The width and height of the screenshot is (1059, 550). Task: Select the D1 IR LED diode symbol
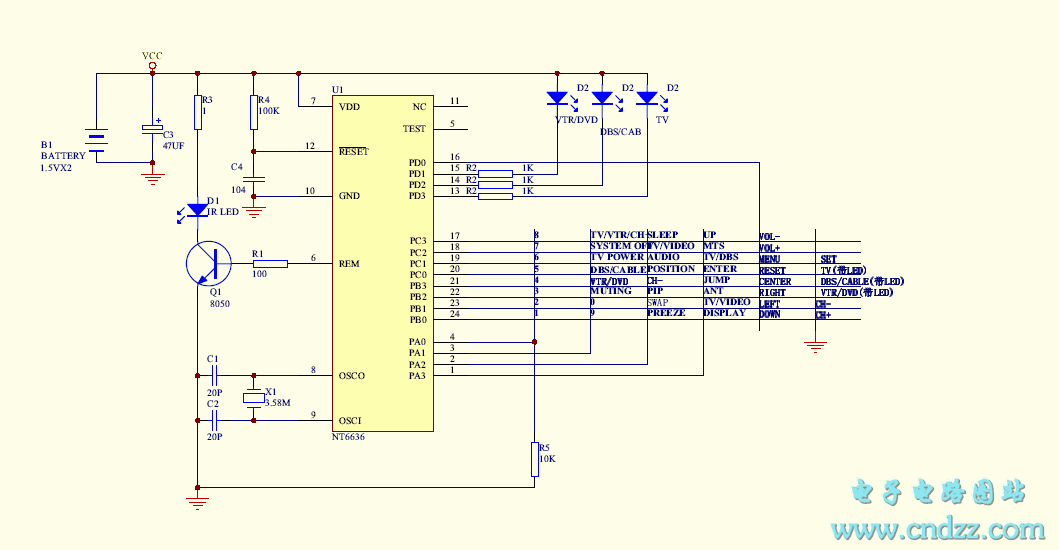pos(198,210)
